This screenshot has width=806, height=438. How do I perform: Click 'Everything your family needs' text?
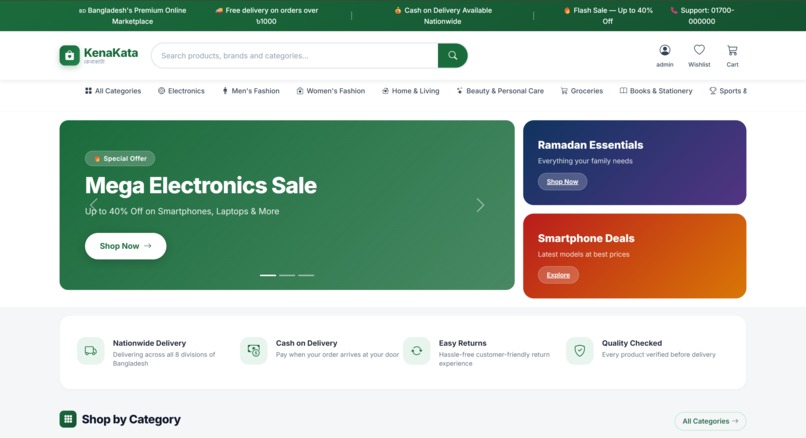(585, 161)
